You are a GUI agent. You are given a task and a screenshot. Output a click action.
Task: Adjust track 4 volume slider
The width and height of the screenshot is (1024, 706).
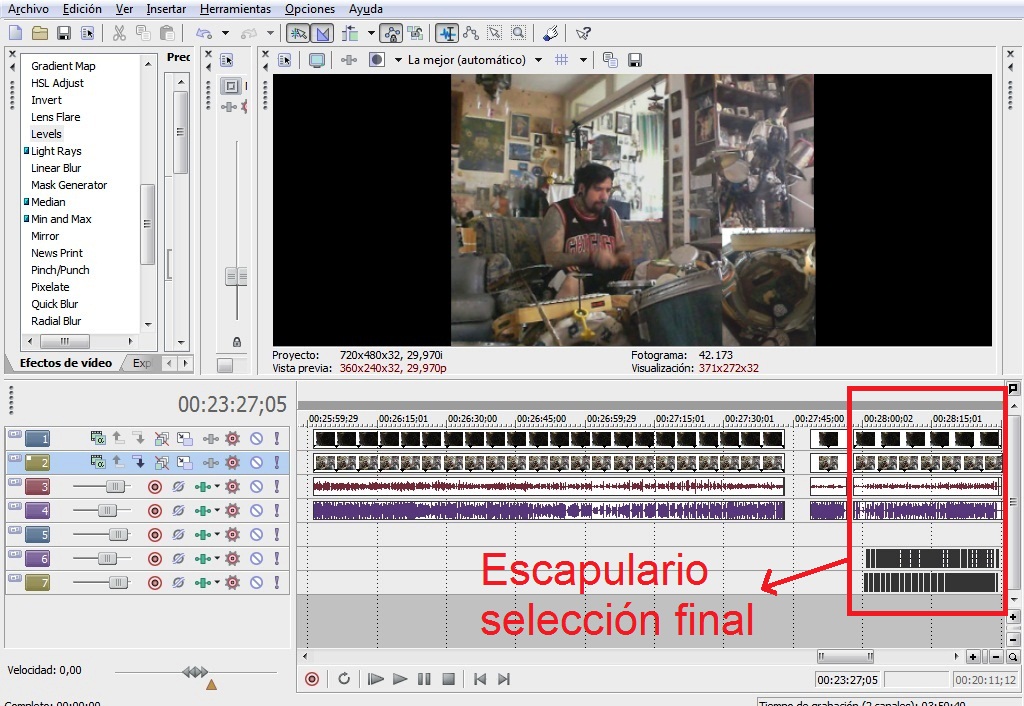(107, 511)
